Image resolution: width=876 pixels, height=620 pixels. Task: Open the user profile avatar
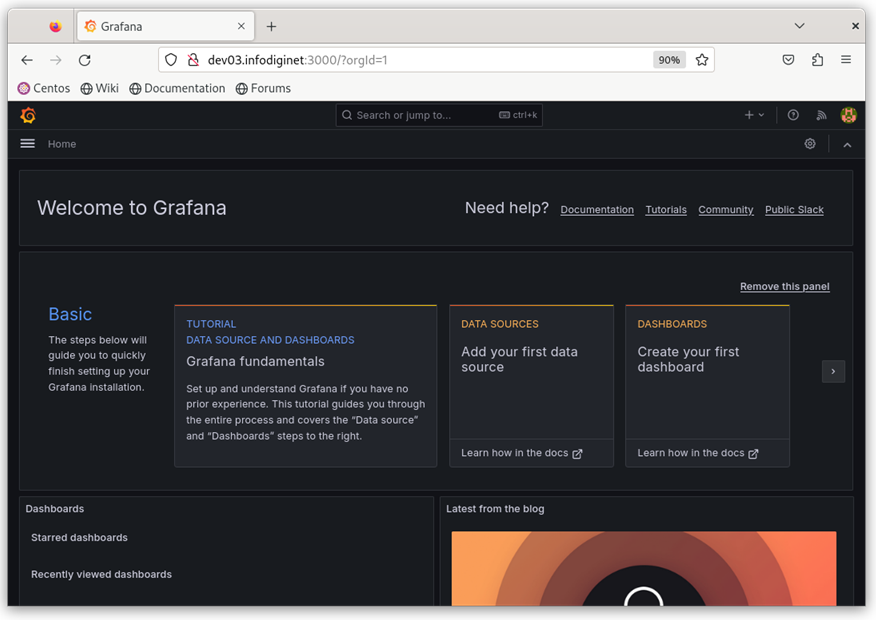849,115
